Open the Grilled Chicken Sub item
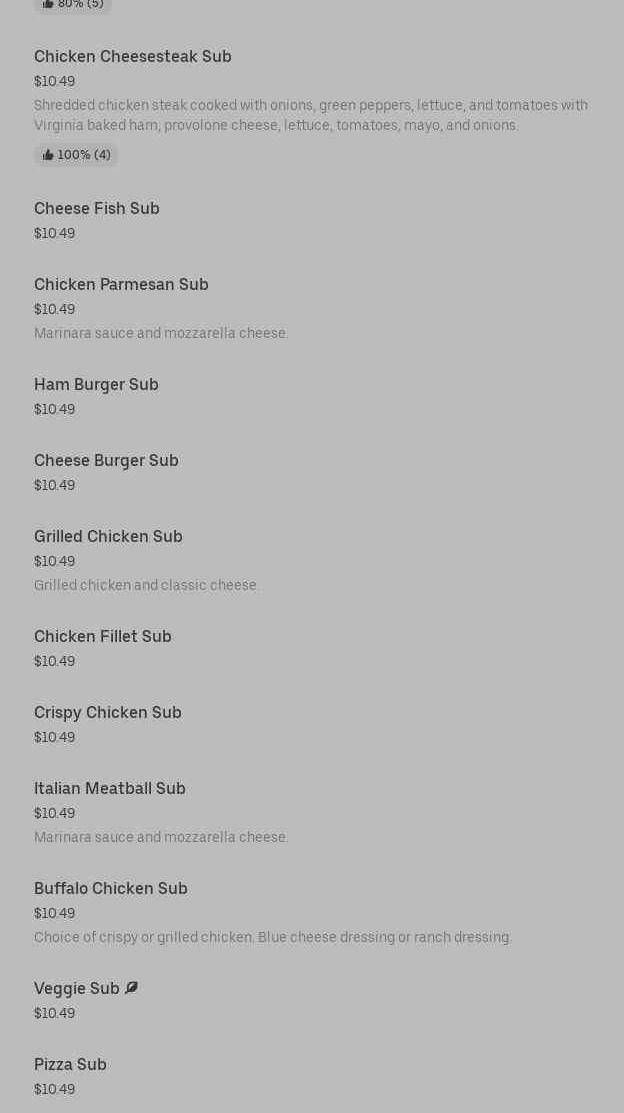This screenshot has height=1113, width=624. click(108, 537)
